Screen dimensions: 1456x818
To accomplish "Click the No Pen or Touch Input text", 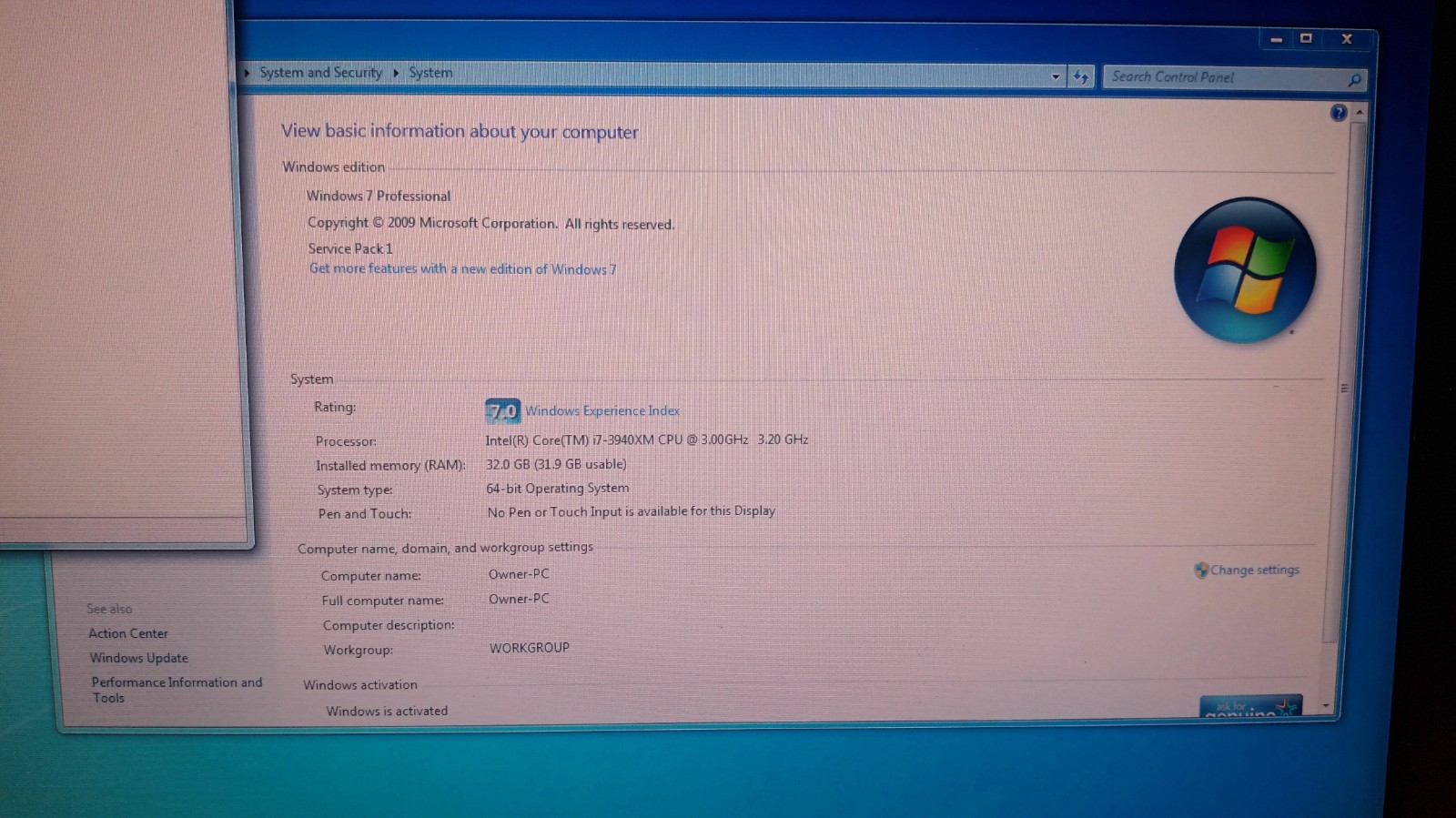I will pyautogui.click(x=632, y=511).
